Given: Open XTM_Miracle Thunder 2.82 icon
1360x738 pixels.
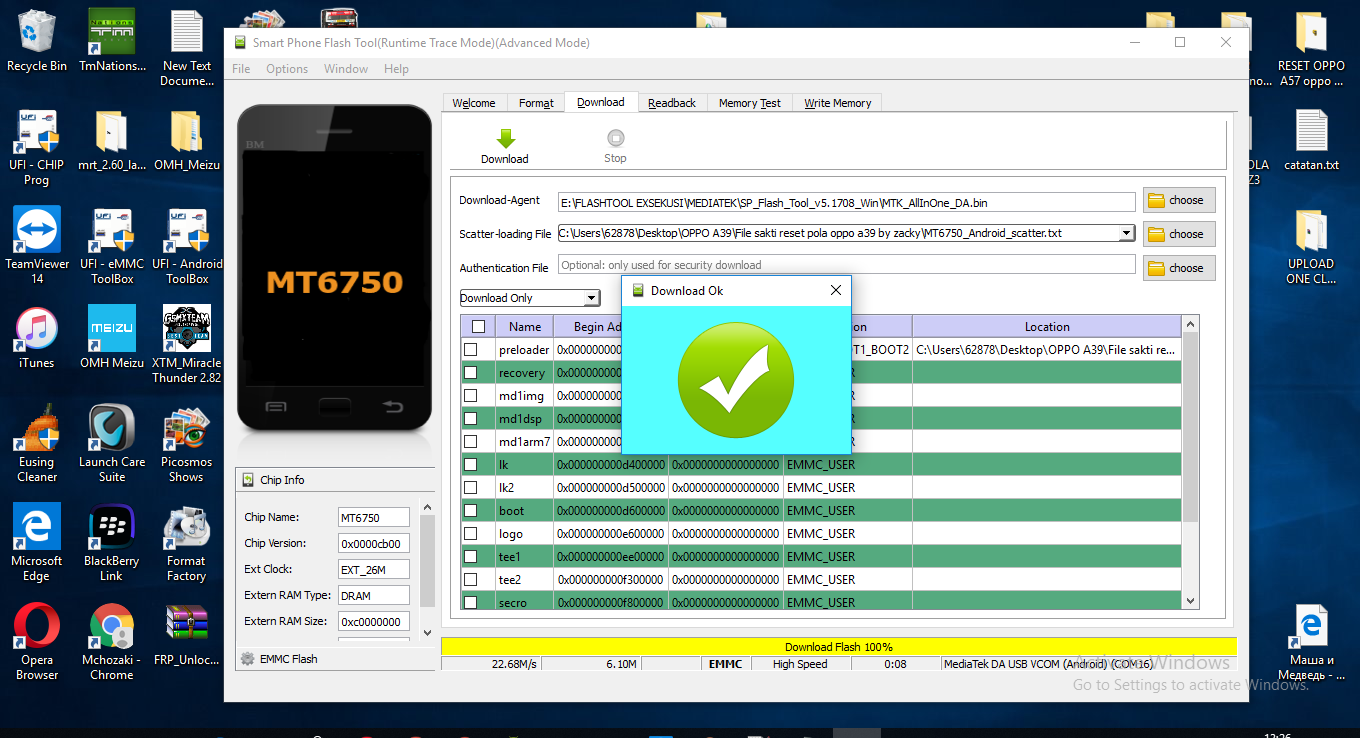Looking at the screenshot, I should coord(187,330).
